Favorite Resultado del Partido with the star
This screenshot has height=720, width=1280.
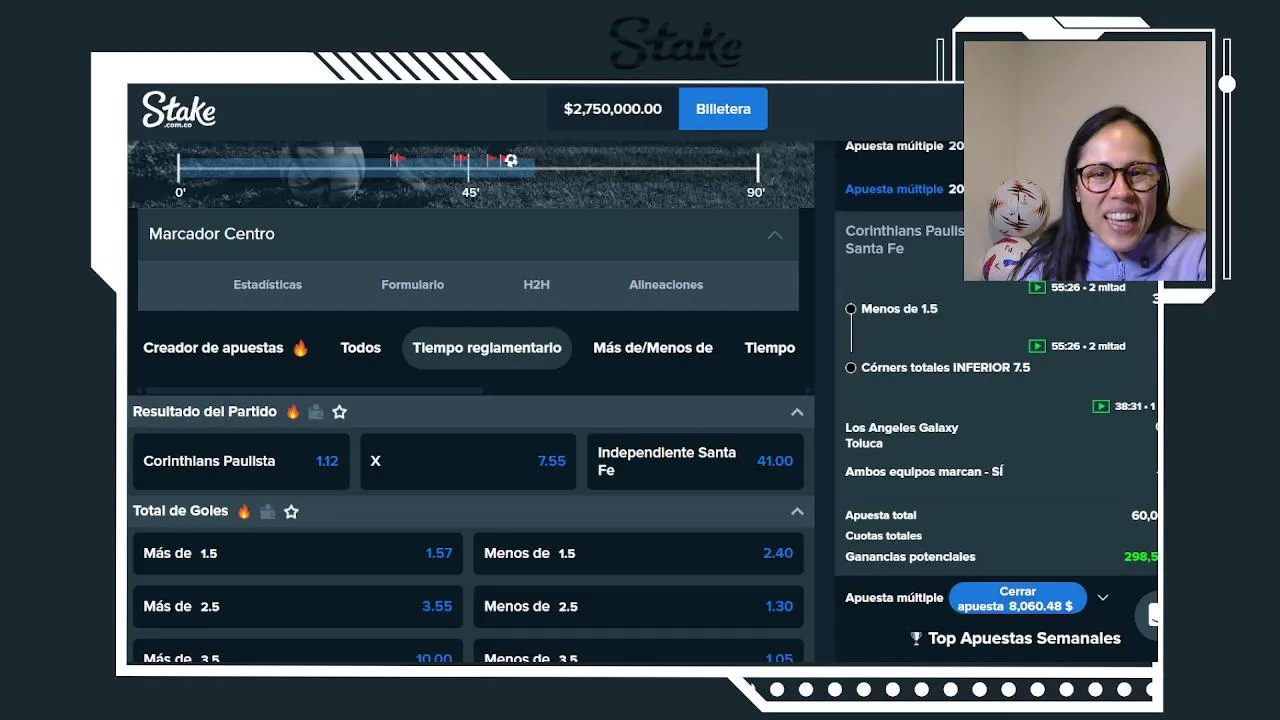pyautogui.click(x=339, y=412)
